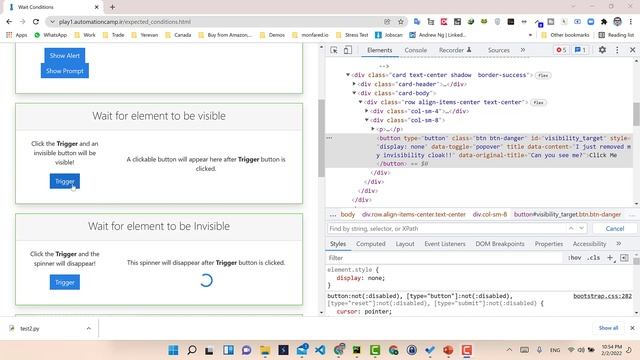Open the test2.py download options chevron
This screenshot has width=640, height=360.
(x=89, y=328)
